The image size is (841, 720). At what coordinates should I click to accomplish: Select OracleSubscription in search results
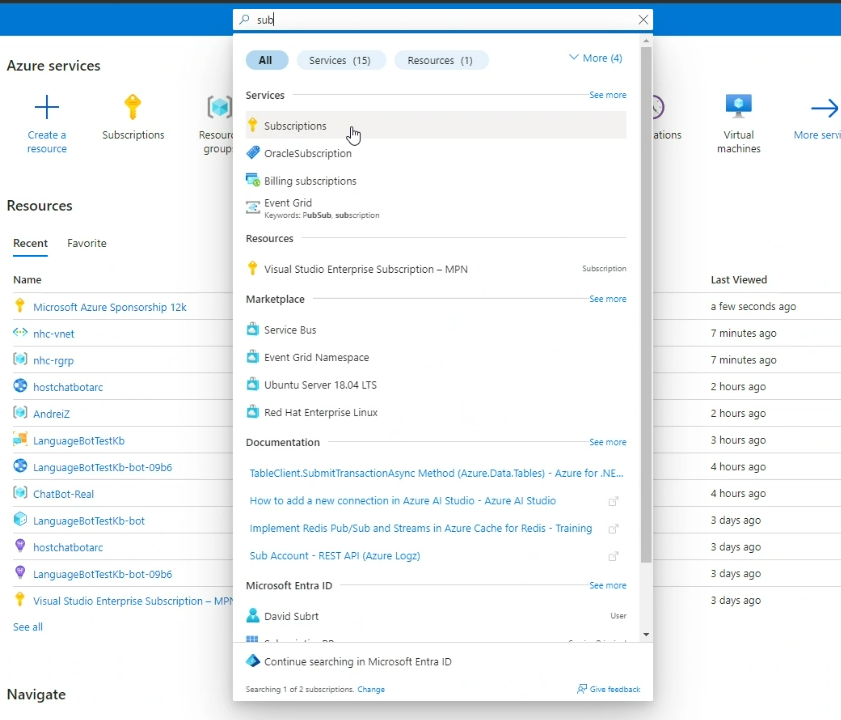[x=307, y=154]
